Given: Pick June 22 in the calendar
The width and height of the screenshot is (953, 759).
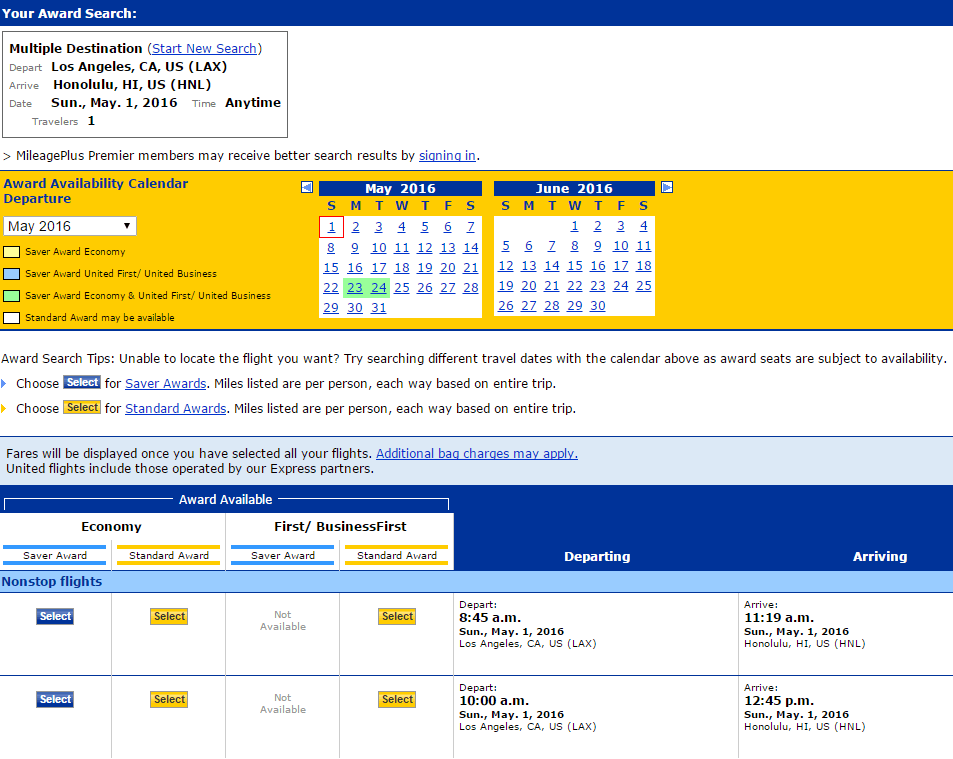Looking at the screenshot, I should tap(574, 286).
